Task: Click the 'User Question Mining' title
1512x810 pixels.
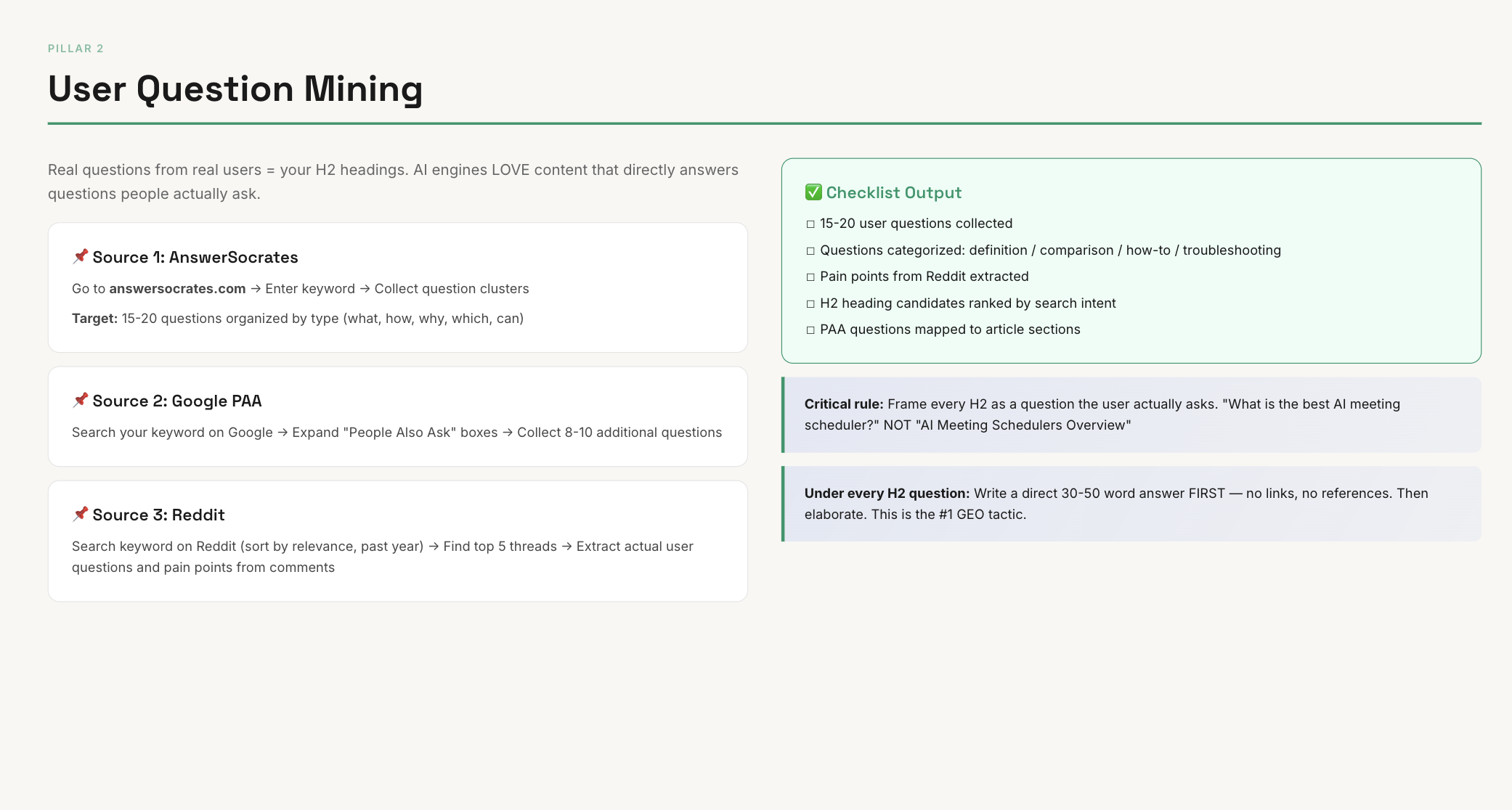Action: (x=235, y=89)
